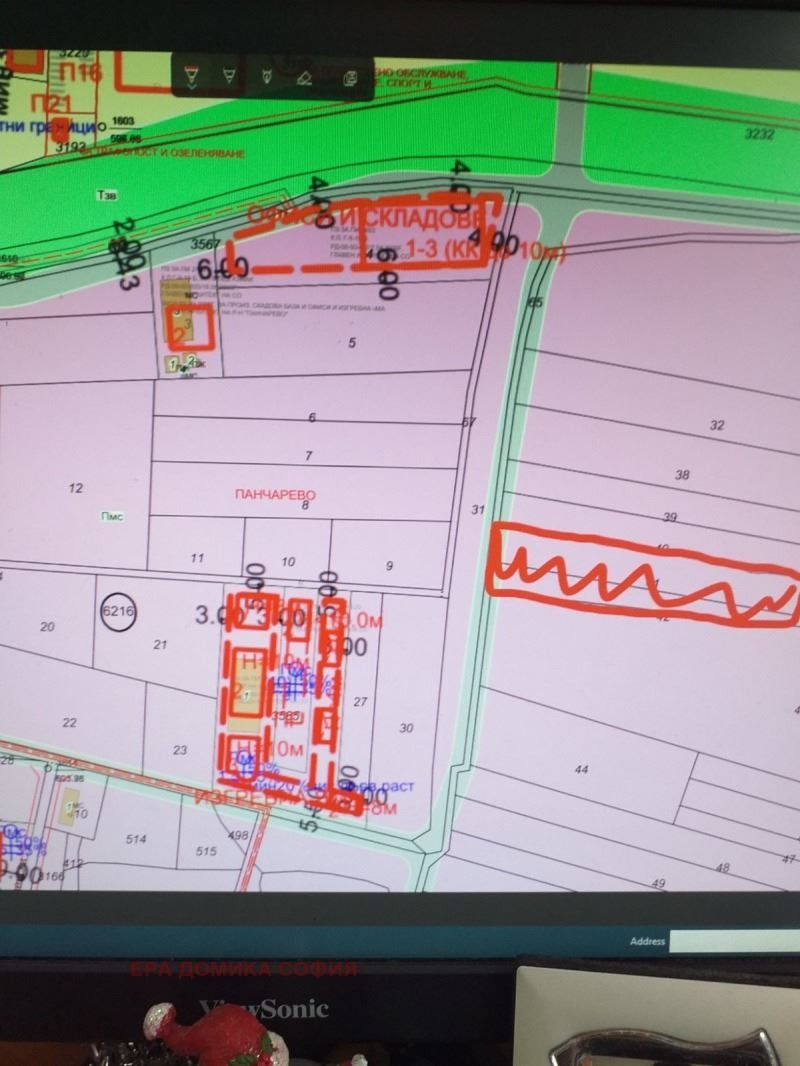
Task: Select parcel 38 on the map
Action: click(683, 475)
